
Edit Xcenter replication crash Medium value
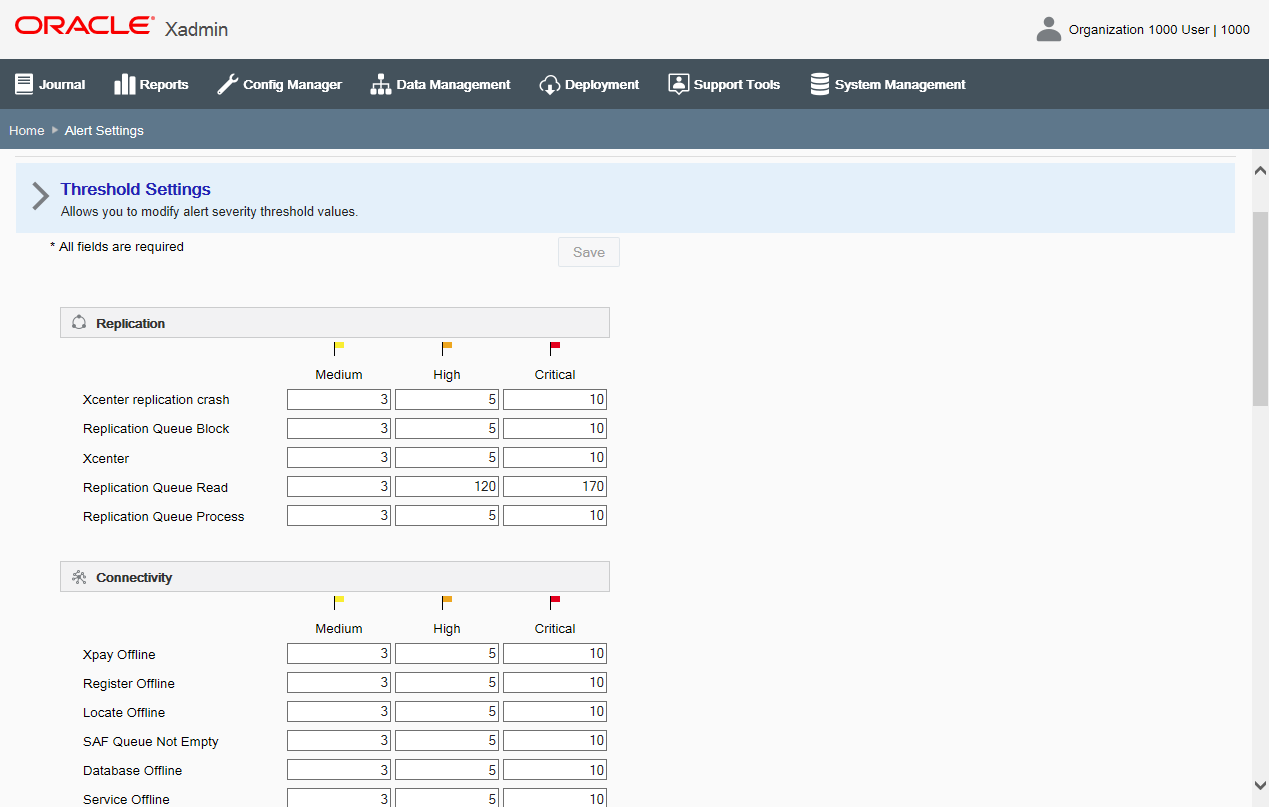(339, 400)
